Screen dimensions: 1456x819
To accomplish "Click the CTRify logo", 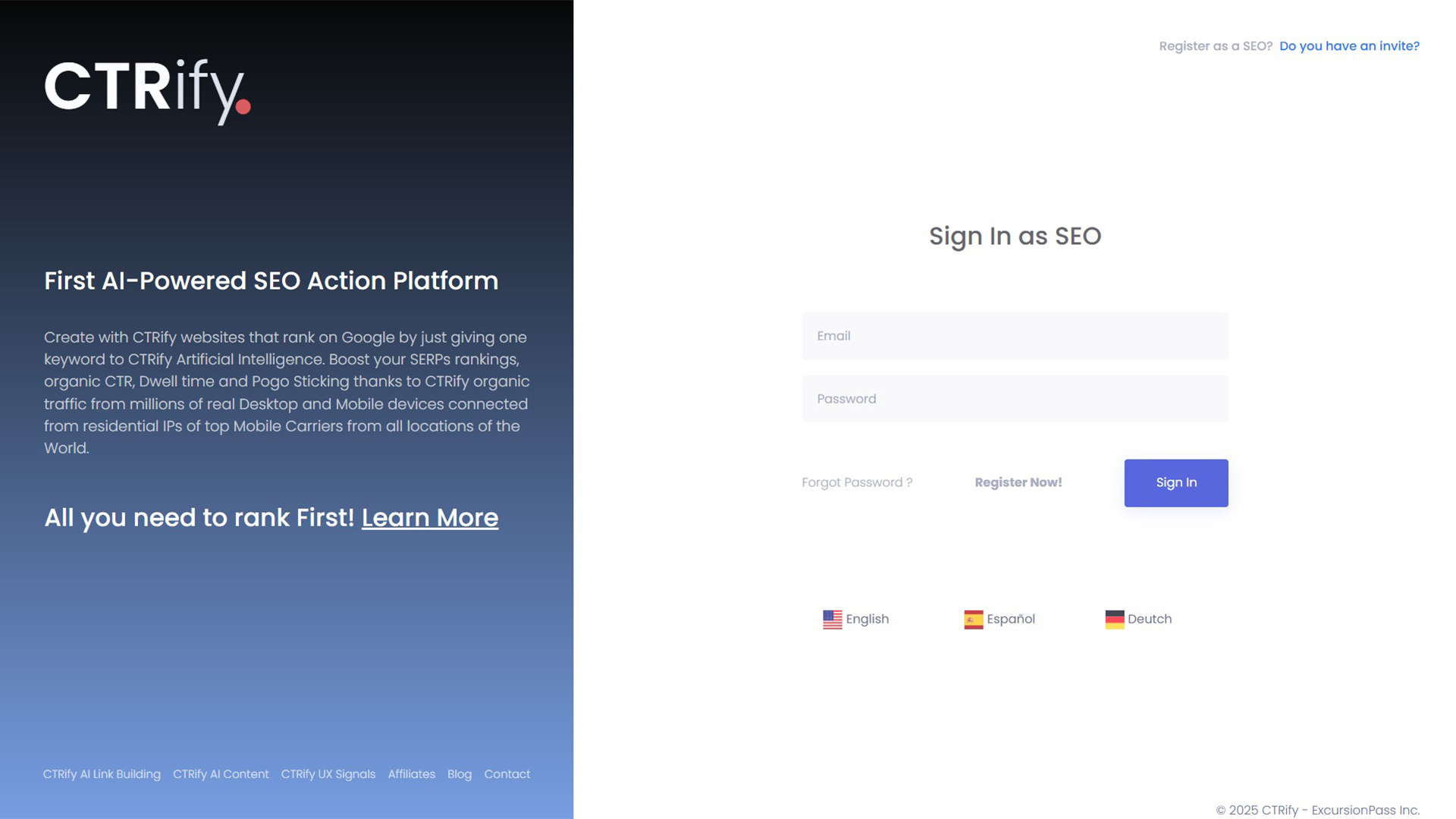I will 148,91.
